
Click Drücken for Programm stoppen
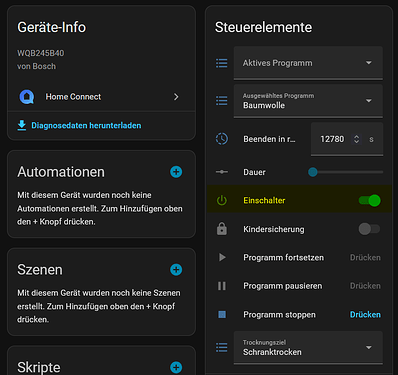point(365,315)
